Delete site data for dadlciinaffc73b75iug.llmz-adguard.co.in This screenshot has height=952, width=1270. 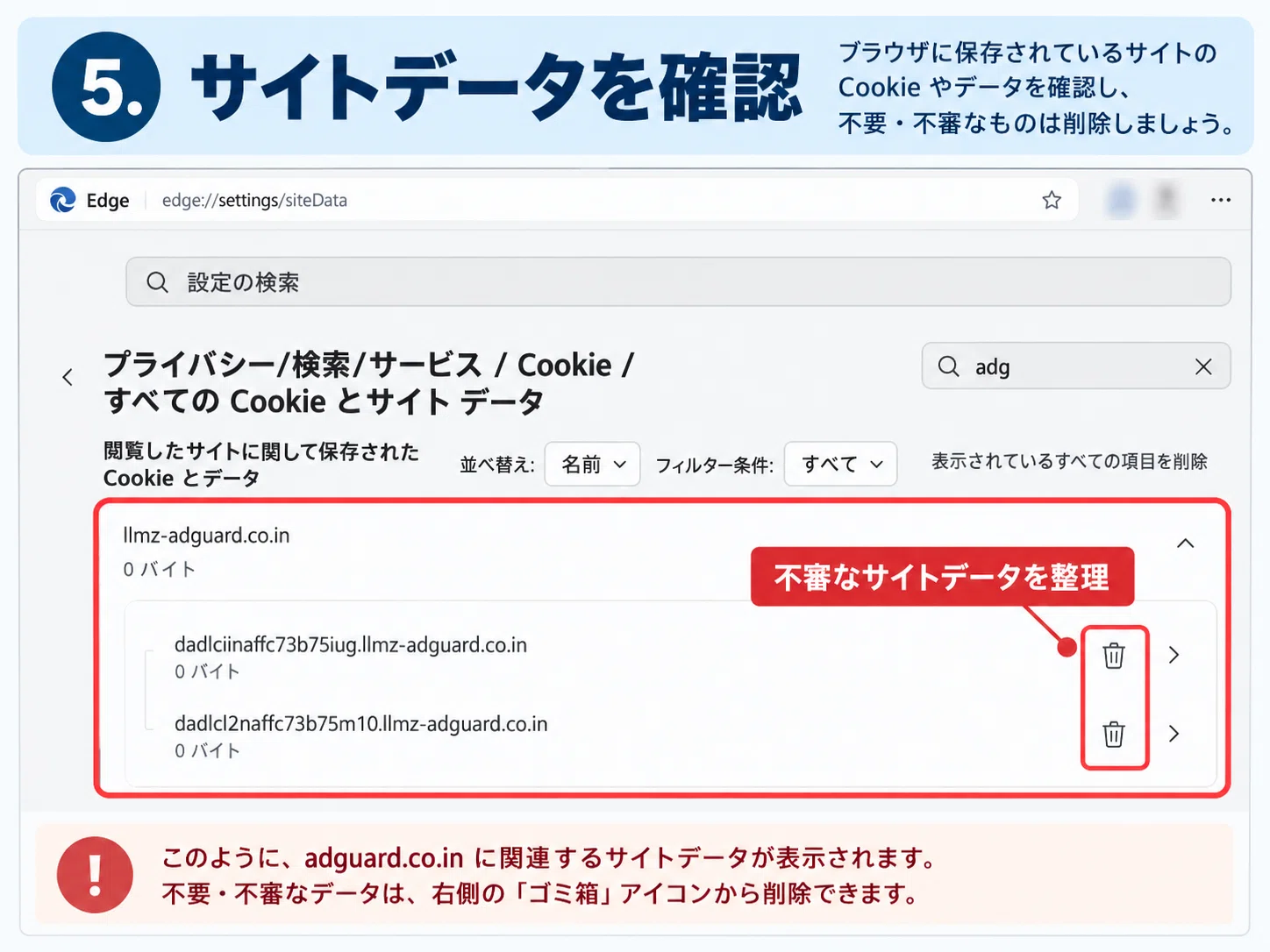coord(1114,655)
